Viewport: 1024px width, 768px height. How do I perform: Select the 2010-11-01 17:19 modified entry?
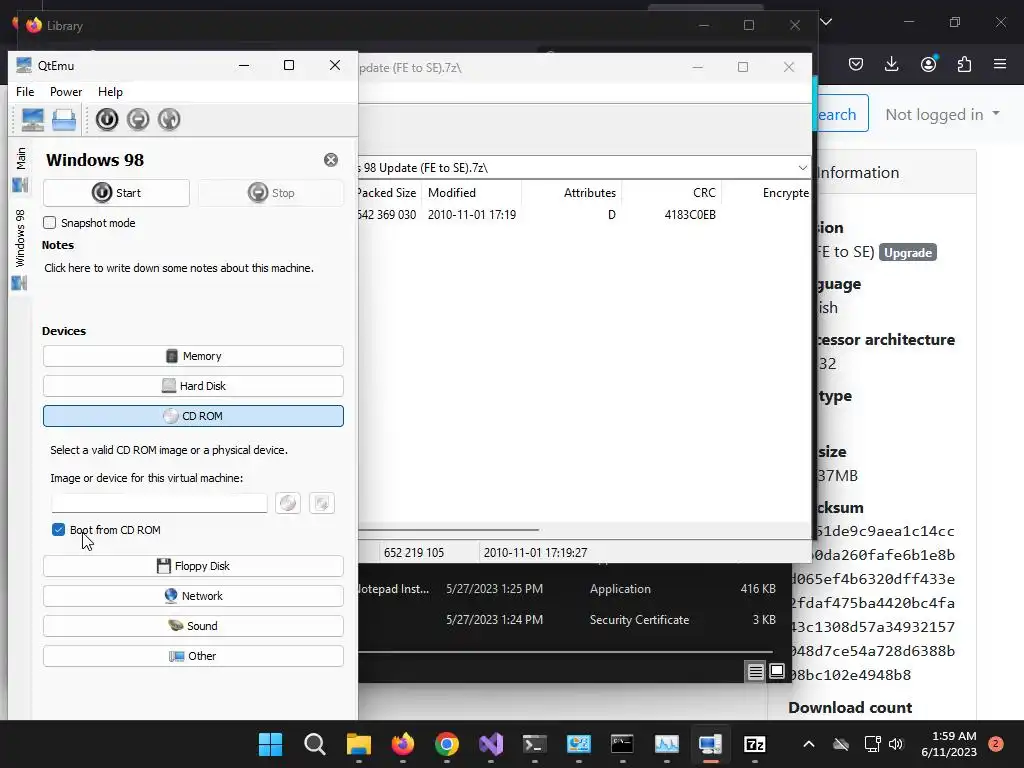(472, 215)
